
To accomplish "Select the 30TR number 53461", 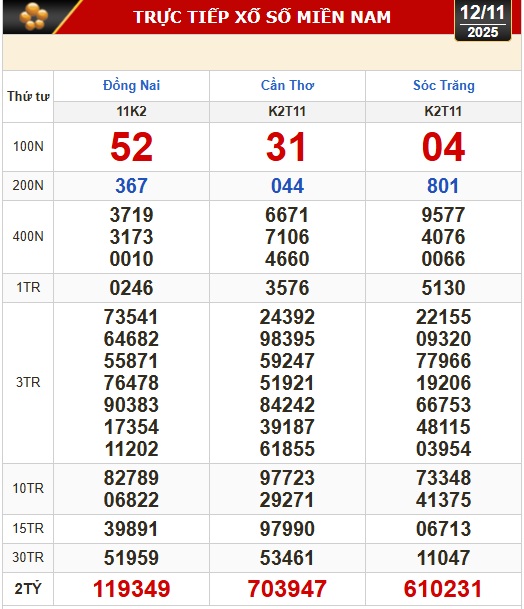I will 287,558.
